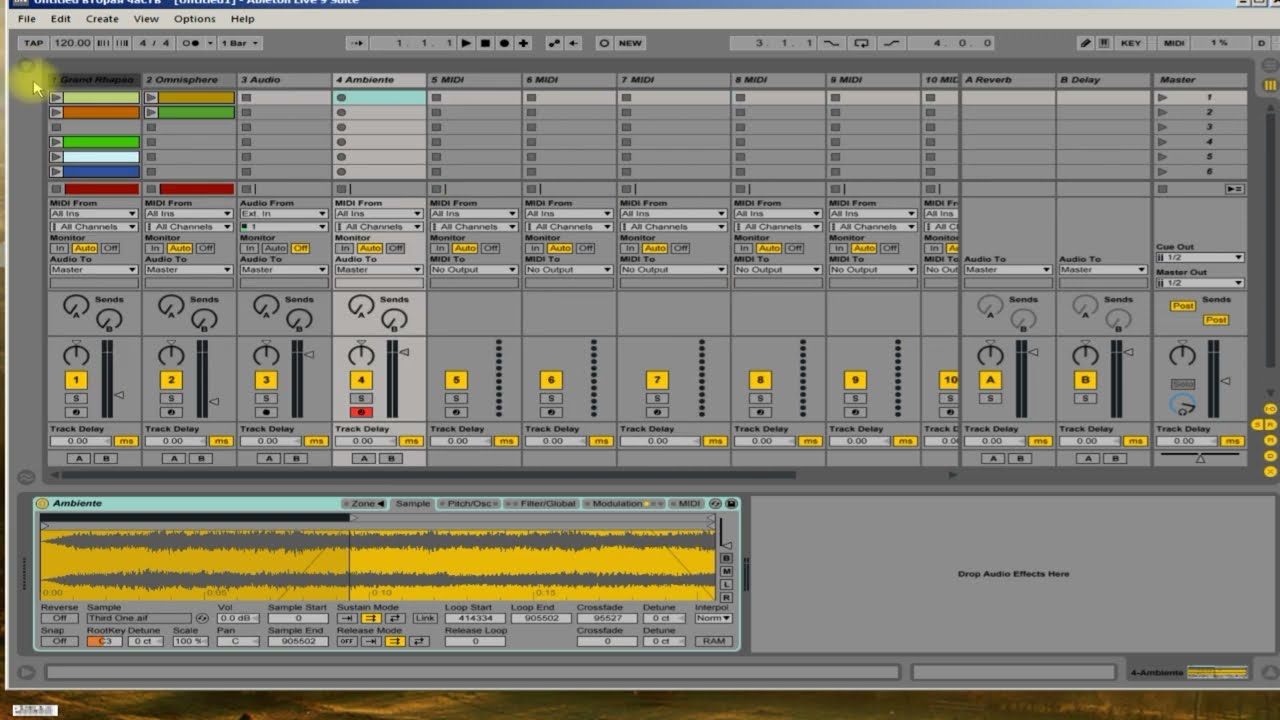Image resolution: width=1280 pixels, height=720 pixels.
Task: Save sampler preset with disk icon
Action: pos(731,503)
